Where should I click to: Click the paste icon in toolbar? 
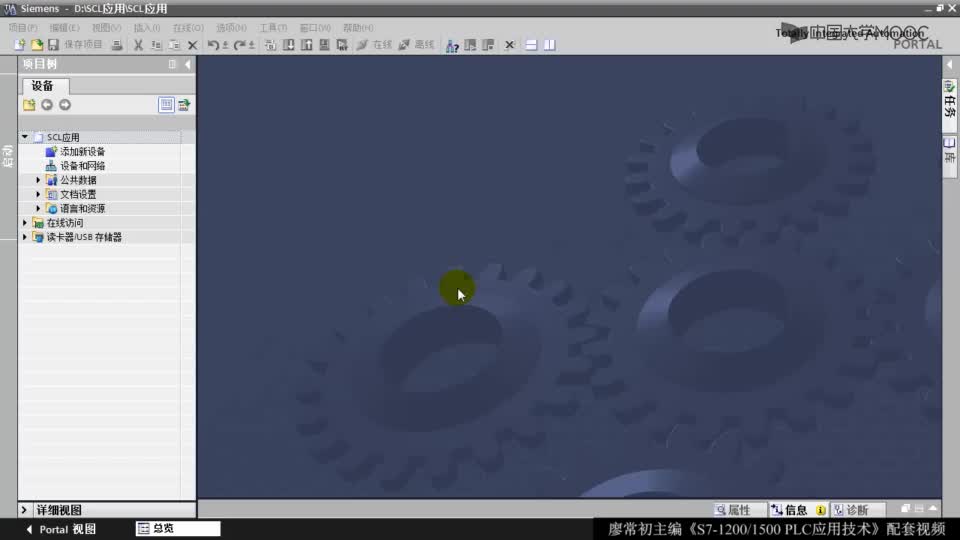[174, 45]
